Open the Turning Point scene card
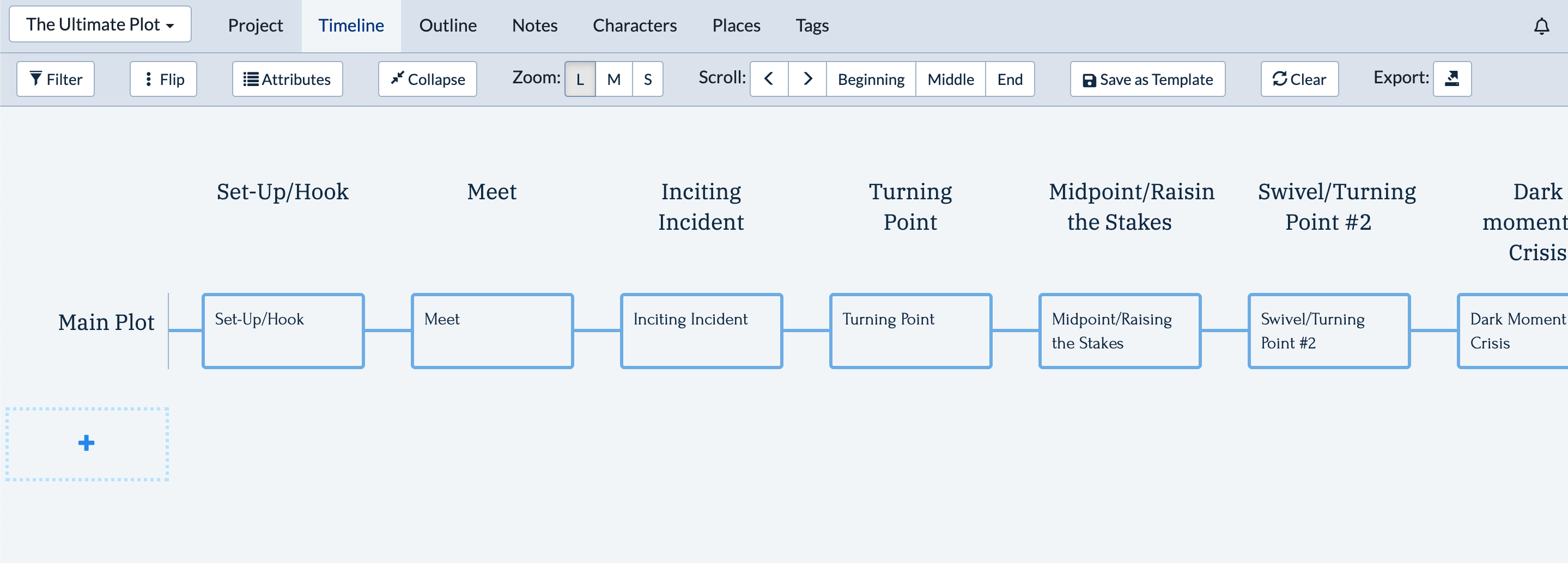 pyautogui.click(x=910, y=331)
